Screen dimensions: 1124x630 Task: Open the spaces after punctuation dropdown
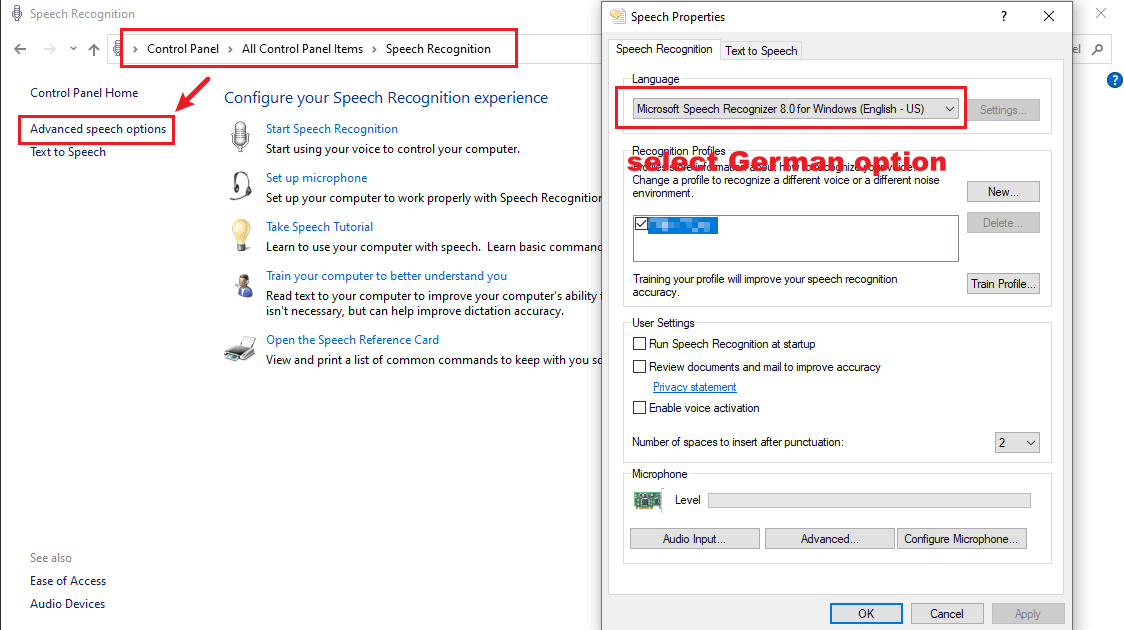[x=1016, y=443]
